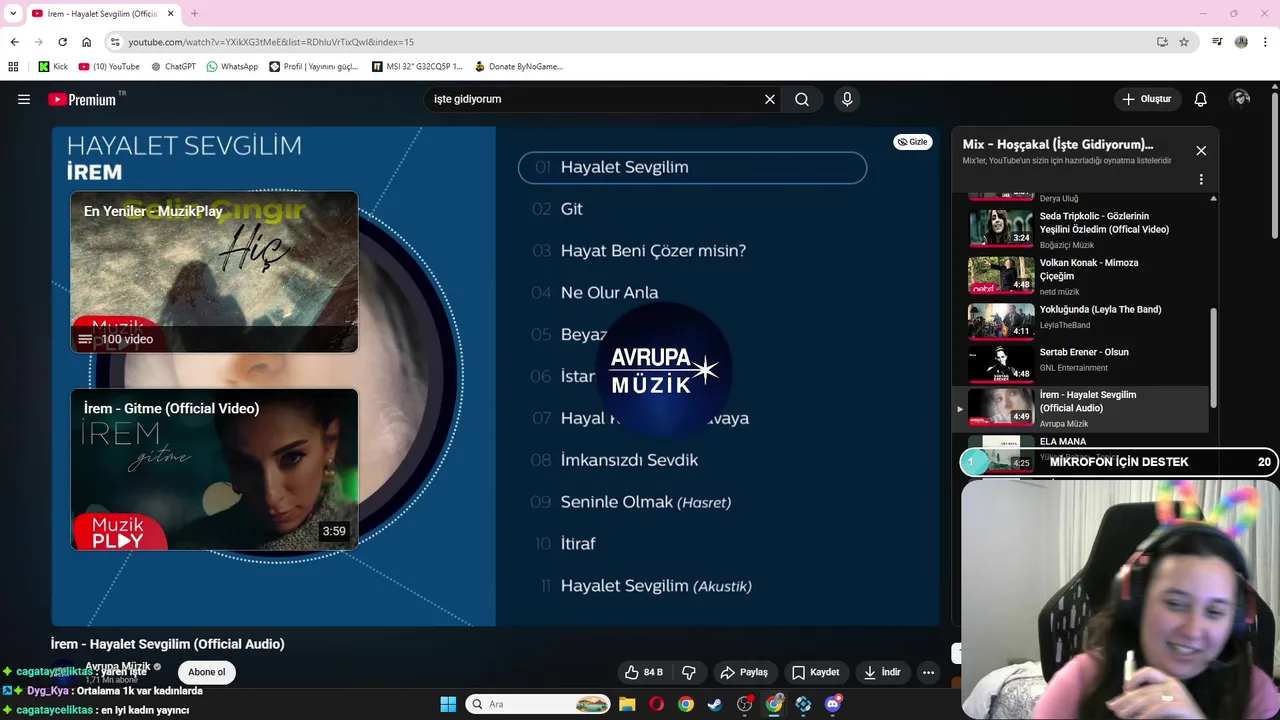Click the Windows taskbar Ara search box

(538, 704)
